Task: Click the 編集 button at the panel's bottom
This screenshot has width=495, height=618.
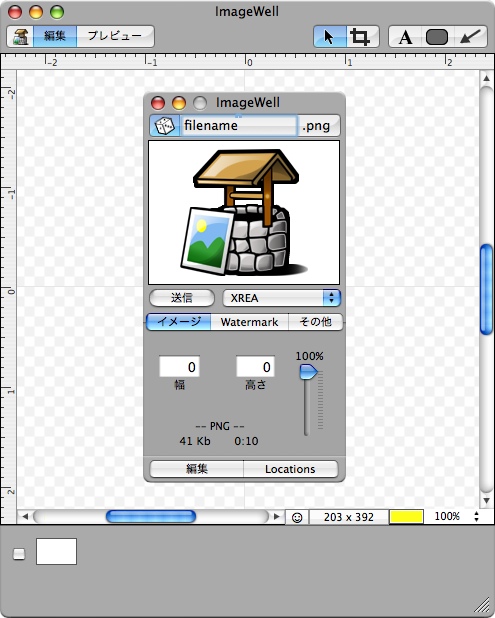Action: coord(197,469)
